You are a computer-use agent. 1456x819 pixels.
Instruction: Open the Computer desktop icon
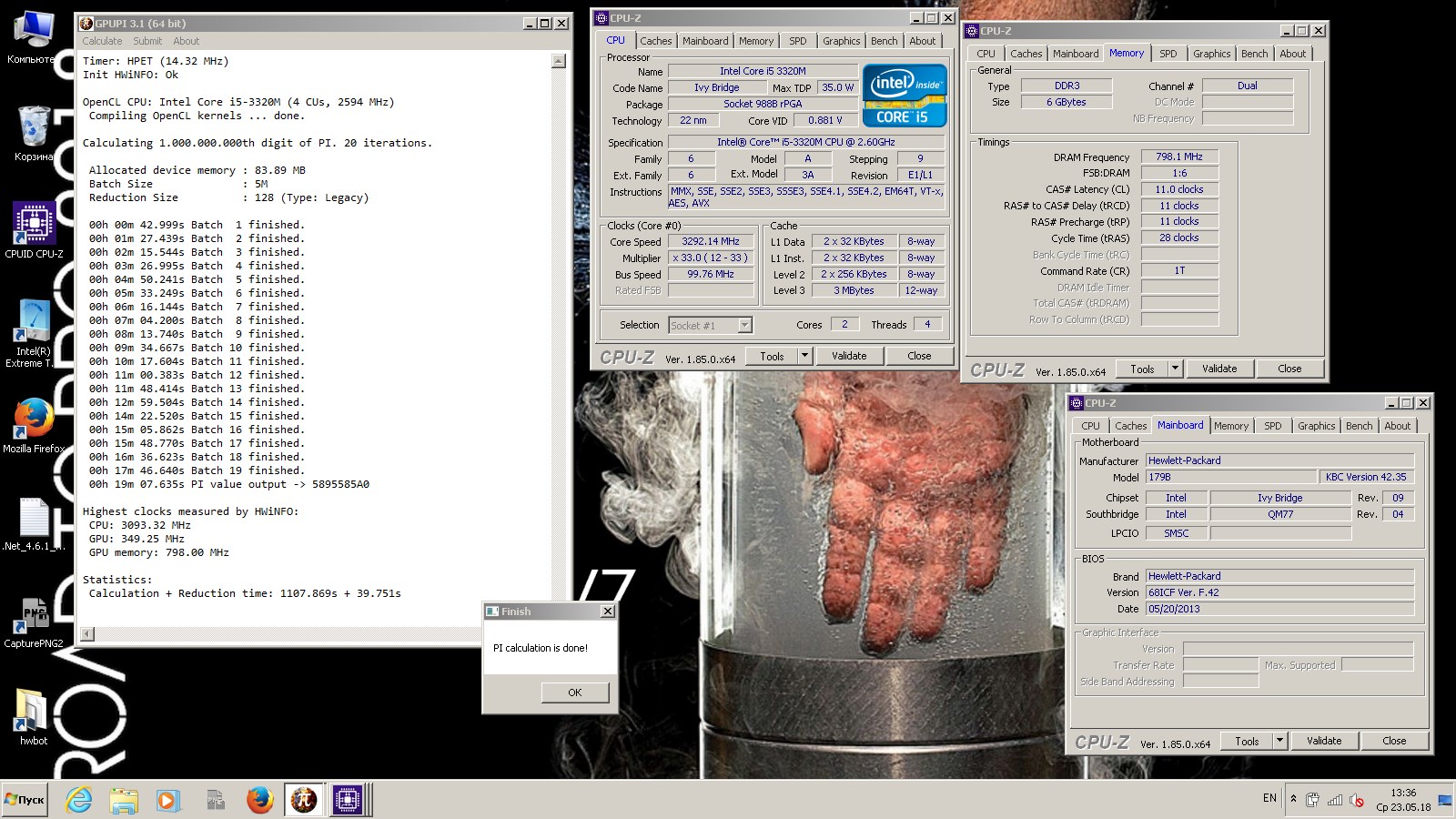33,38
